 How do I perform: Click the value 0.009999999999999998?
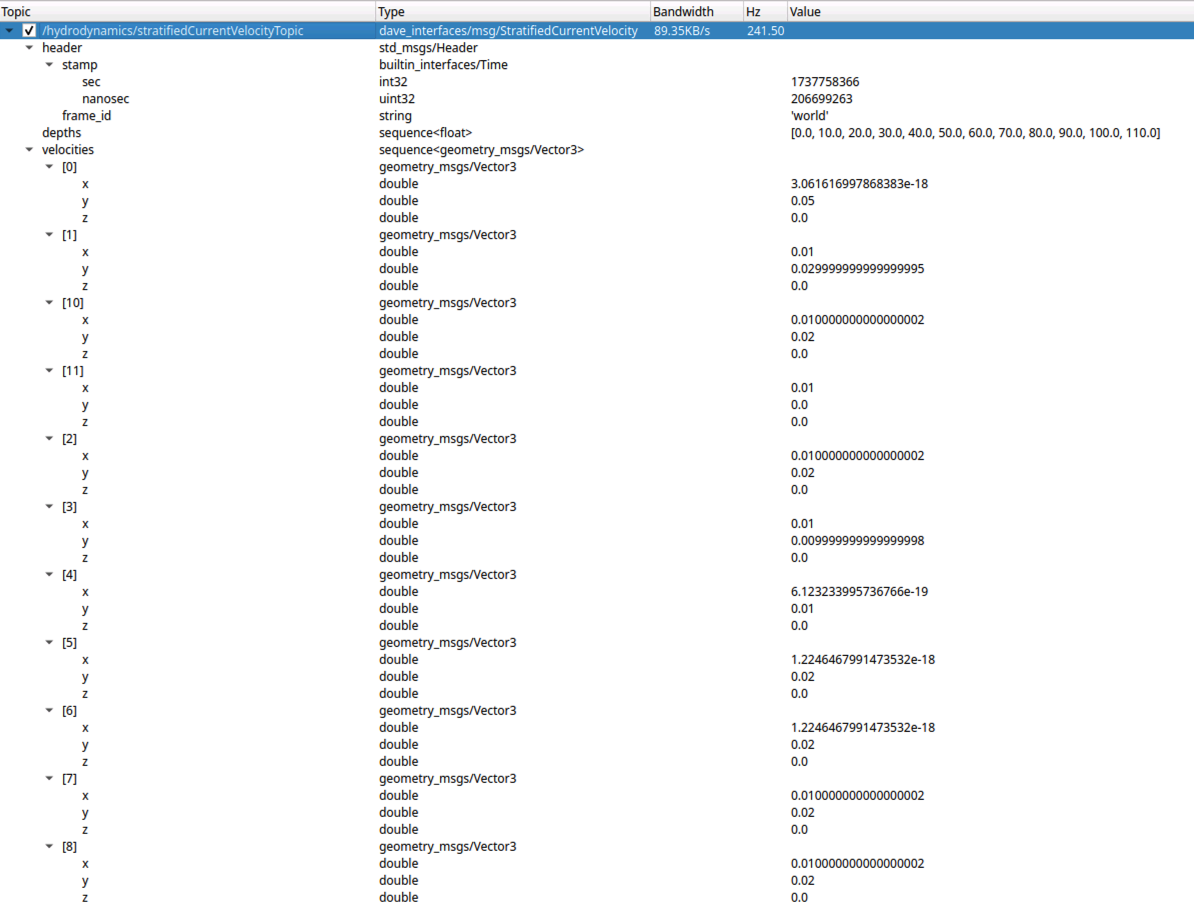click(857, 541)
